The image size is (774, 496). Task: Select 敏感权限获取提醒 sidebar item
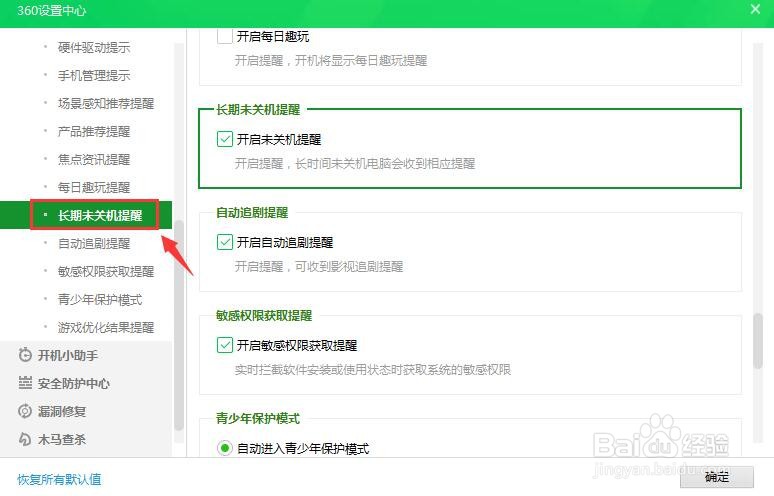coord(106,271)
